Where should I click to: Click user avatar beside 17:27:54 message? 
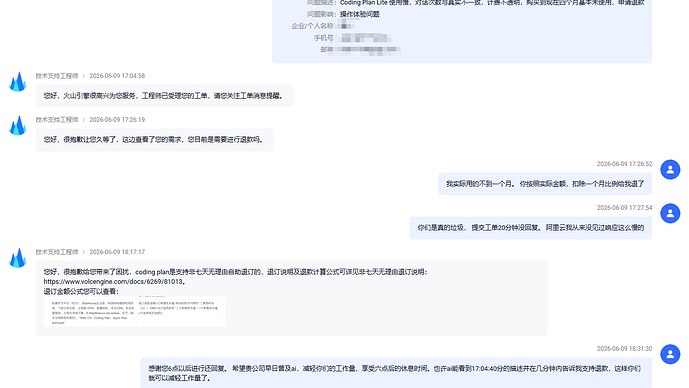tap(670, 213)
